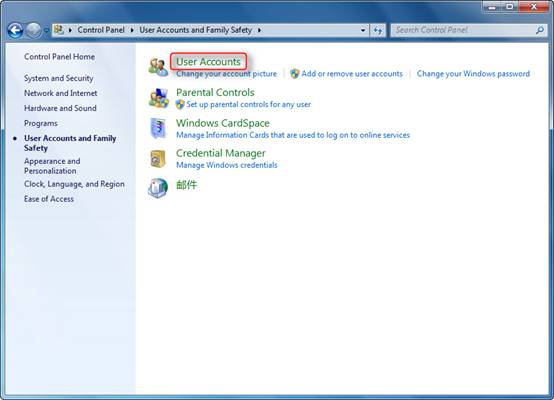Open Windows CardSpace heading
Image resolution: width=554 pixels, height=400 pixels.
point(223,123)
